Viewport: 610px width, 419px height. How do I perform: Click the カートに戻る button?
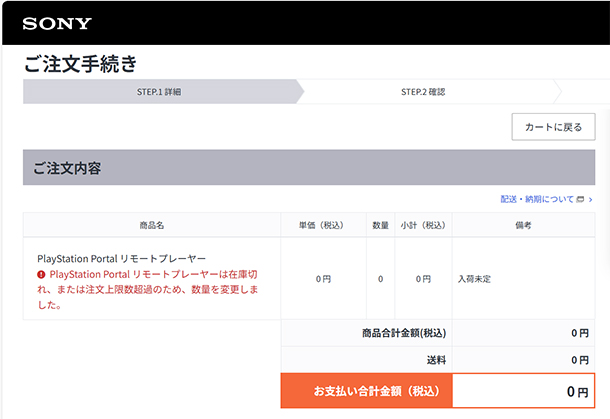pyautogui.click(x=553, y=127)
